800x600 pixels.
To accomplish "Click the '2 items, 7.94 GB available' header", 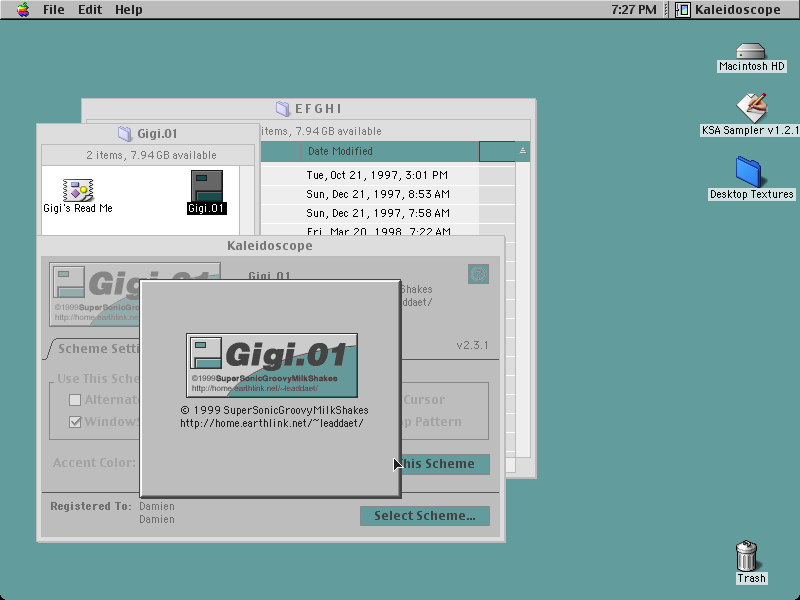I will point(152,155).
